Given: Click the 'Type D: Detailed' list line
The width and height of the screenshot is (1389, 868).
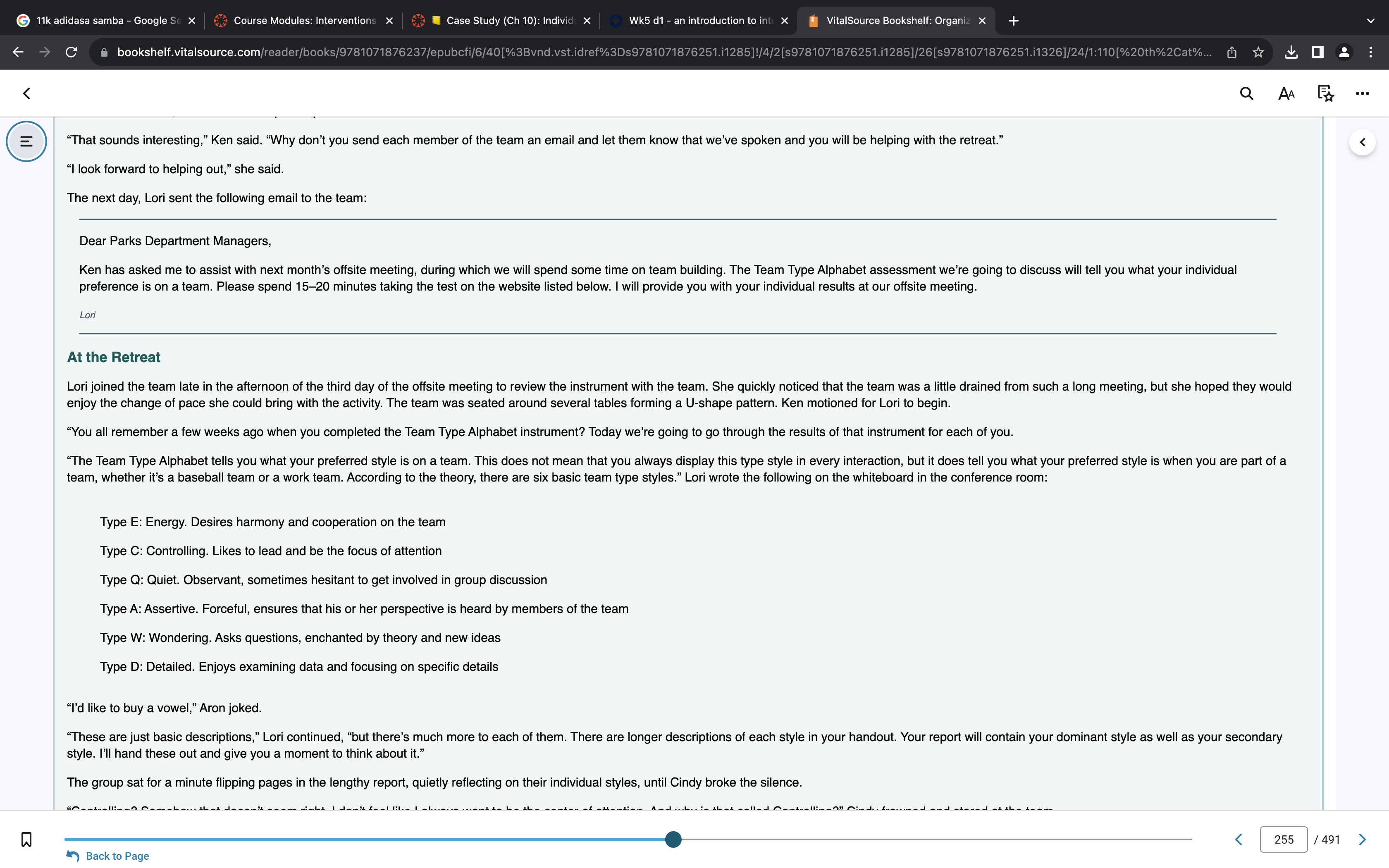Looking at the screenshot, I should [x=299, y=666].
